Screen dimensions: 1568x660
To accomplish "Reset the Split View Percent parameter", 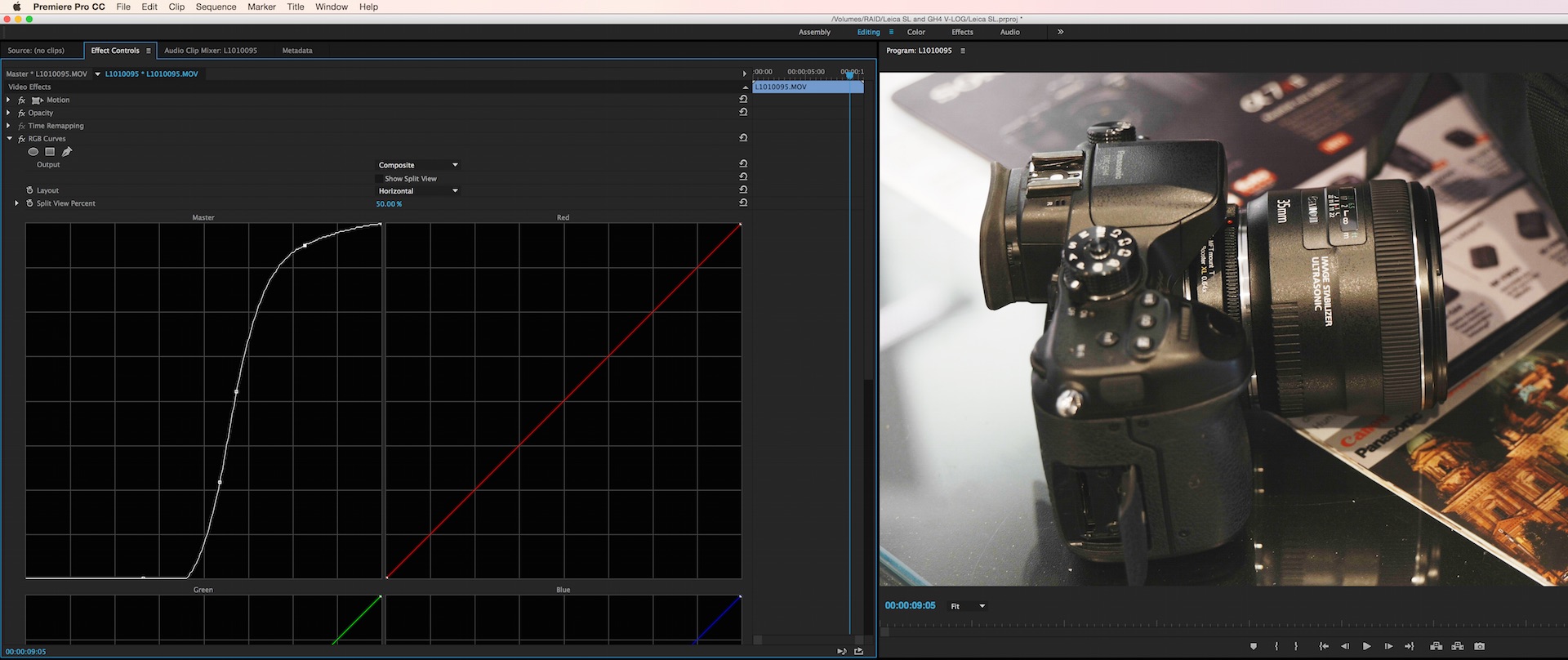I will [x=743, y=203].
